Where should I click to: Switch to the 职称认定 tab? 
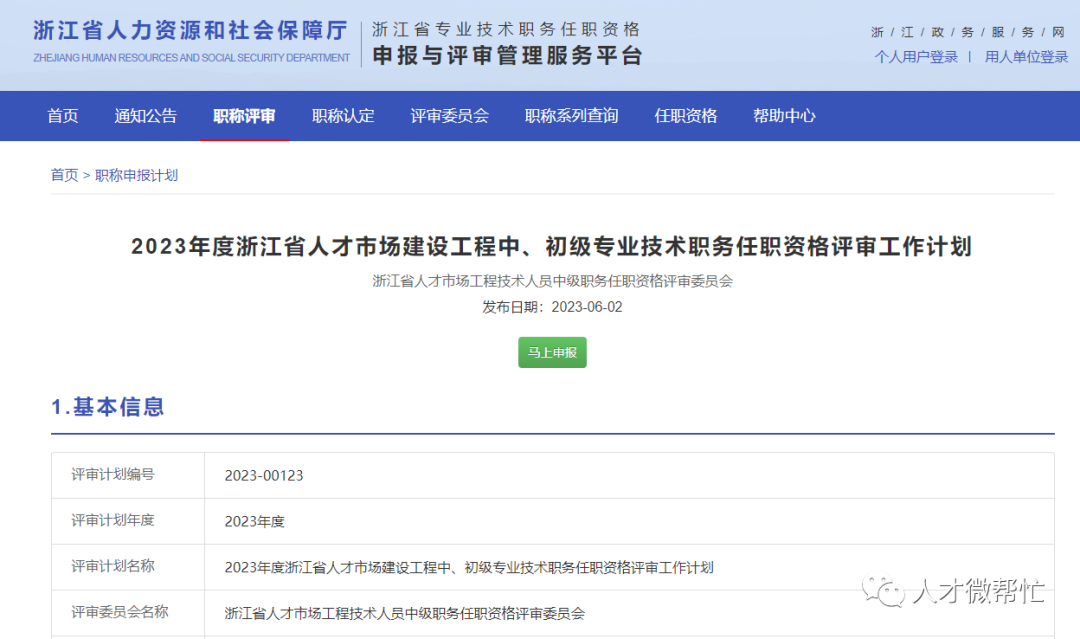coord(343,116)
